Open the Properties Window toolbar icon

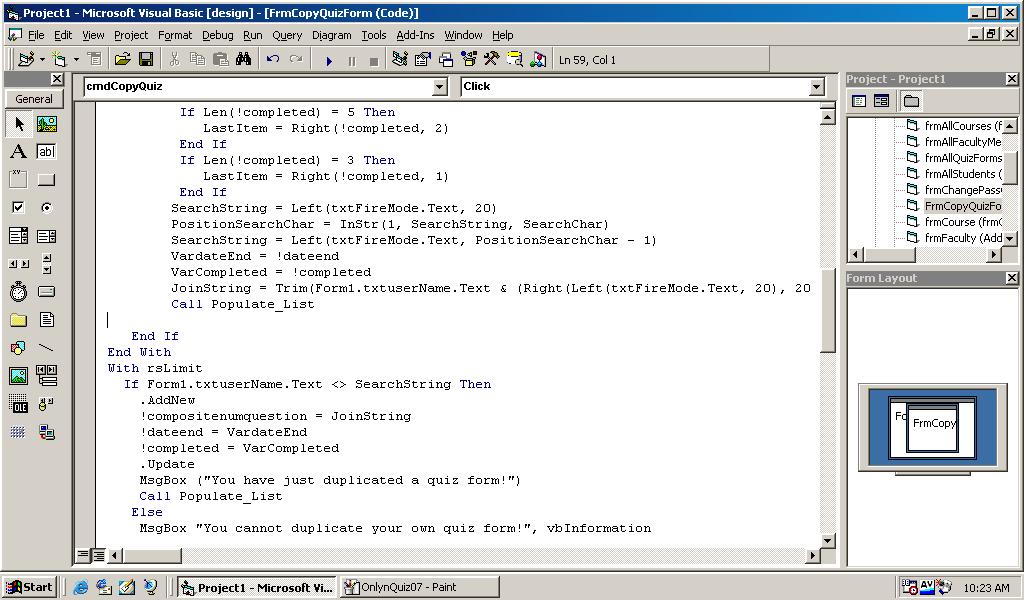(423, 60)
